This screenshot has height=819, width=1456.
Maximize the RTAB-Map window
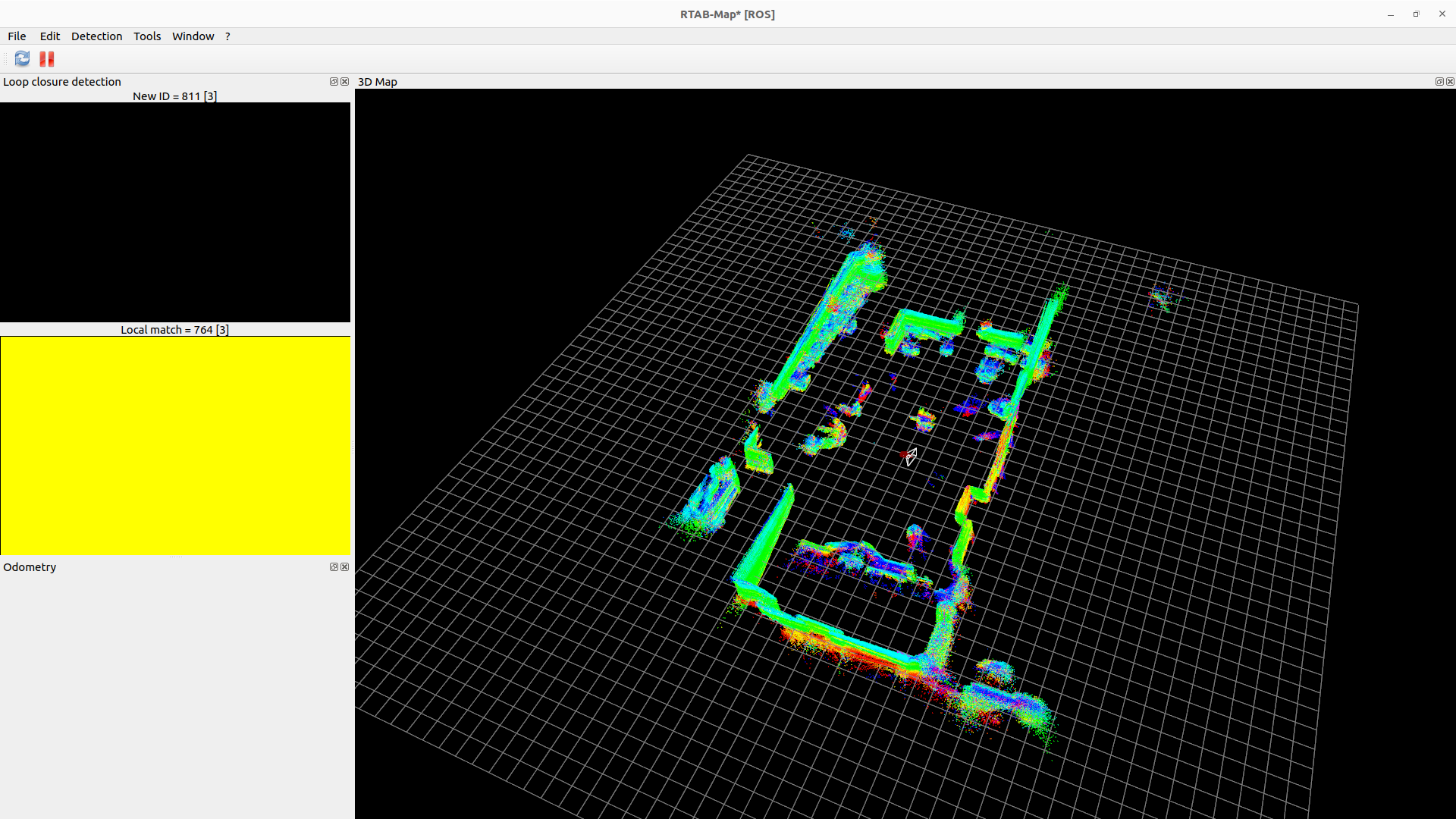(x=1416, y=14)
